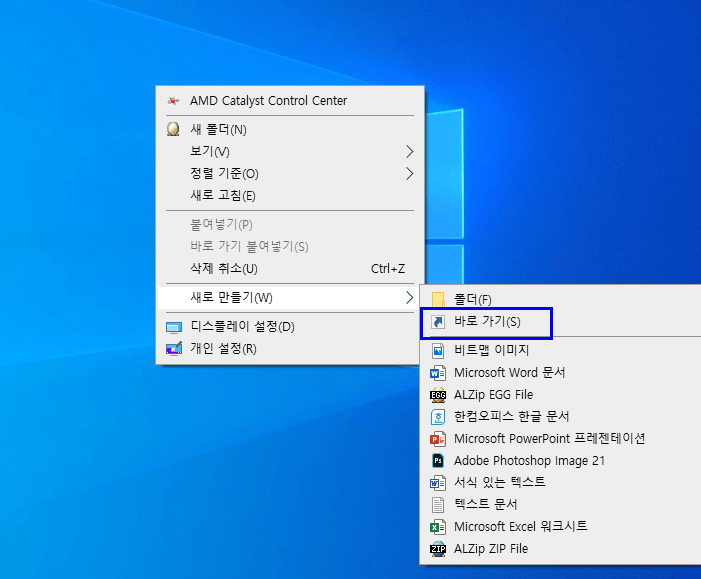This screenshot has width=701, height=579.
Task: Click the rich text icon beside 서식 있는 텍스트
Action: point(438,482)
